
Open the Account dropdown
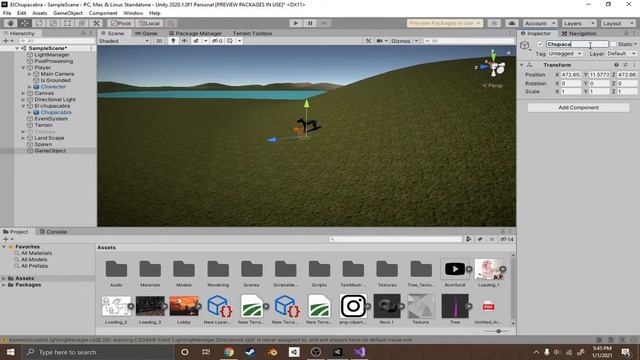tap(540, 23)
